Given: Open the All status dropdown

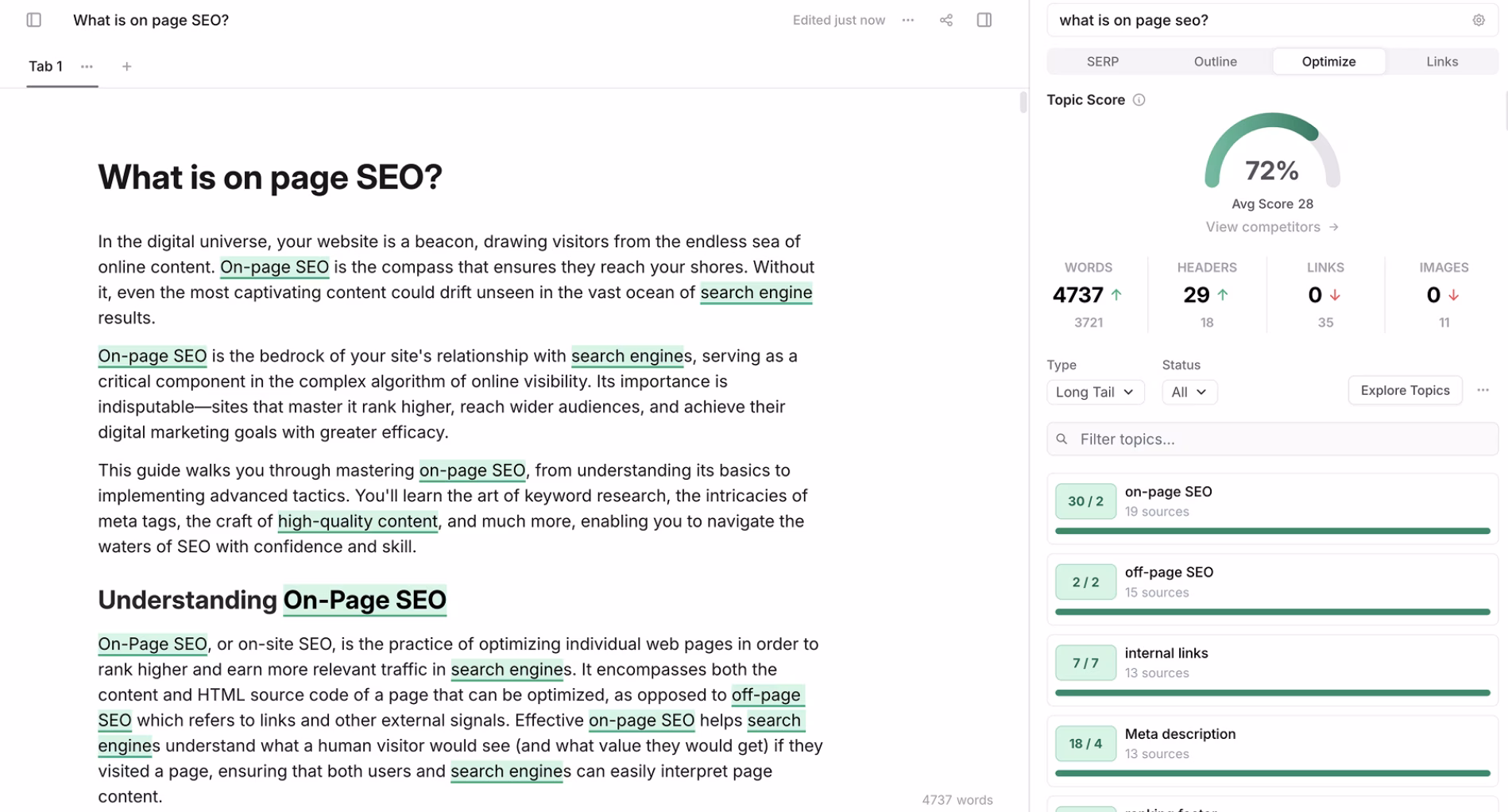Looking at the screenshot, I should (1189, 392).
